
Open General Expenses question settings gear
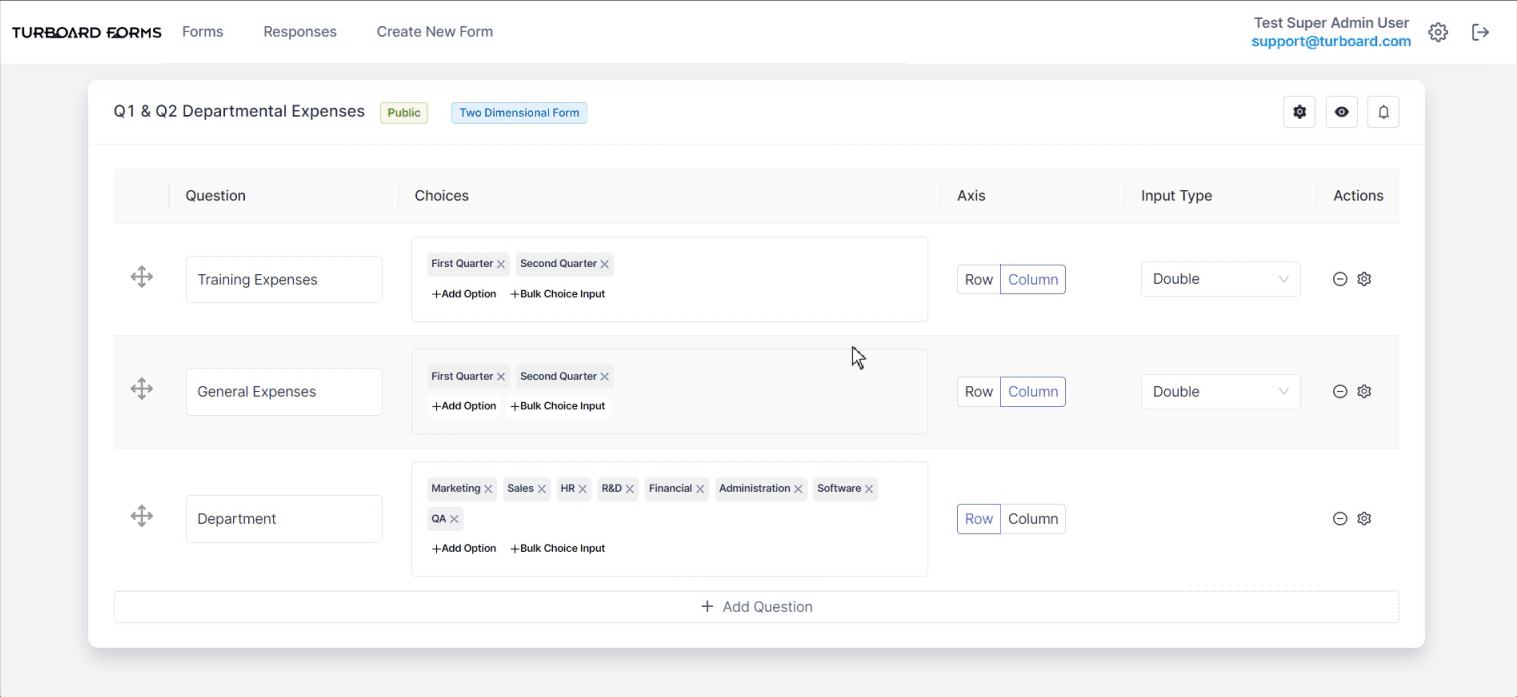(x=1364, y=391)
